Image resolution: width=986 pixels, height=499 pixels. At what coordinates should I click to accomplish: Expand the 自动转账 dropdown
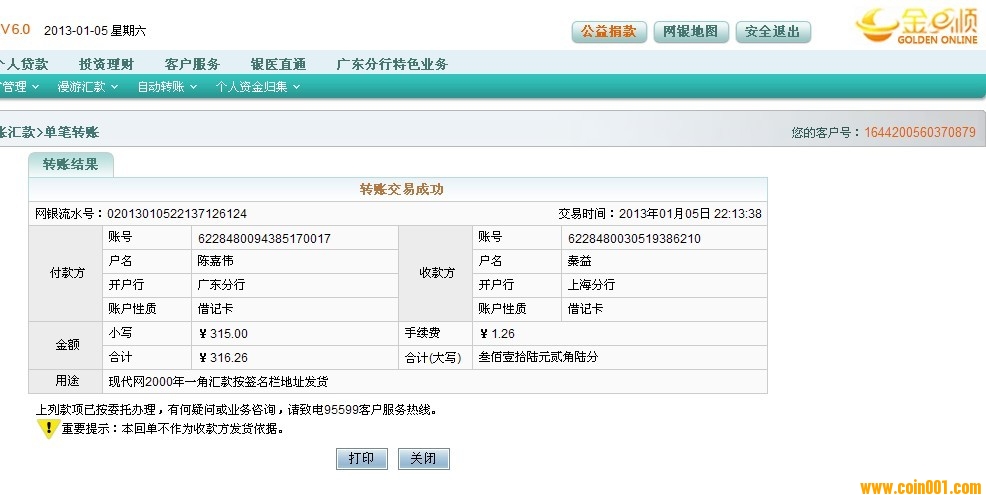coord(166,87)
